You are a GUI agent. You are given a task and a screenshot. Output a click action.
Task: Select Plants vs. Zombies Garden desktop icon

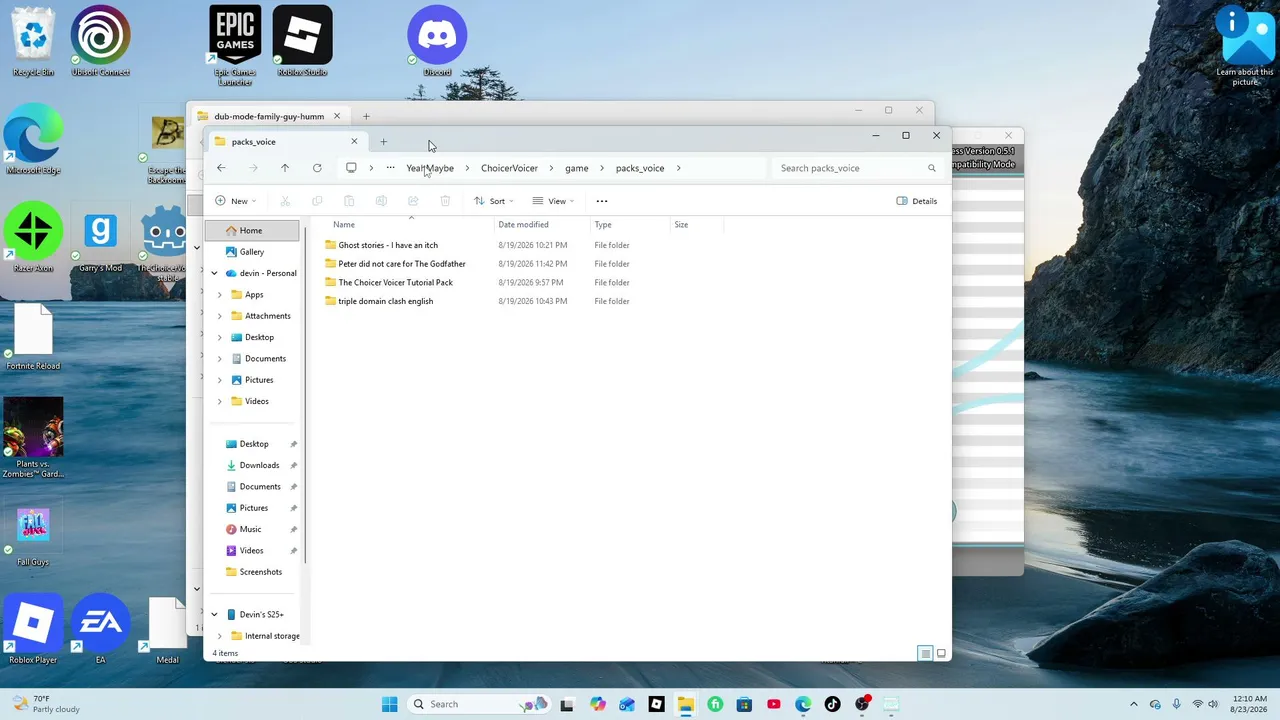coord(33,438)
